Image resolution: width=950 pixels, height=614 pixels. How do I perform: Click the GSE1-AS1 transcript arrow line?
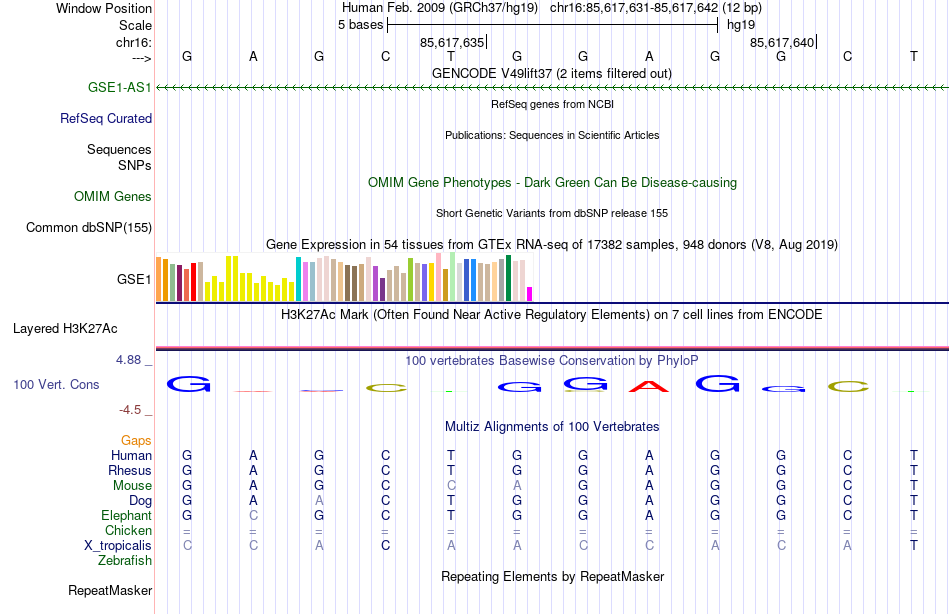(x=552, y=88)
